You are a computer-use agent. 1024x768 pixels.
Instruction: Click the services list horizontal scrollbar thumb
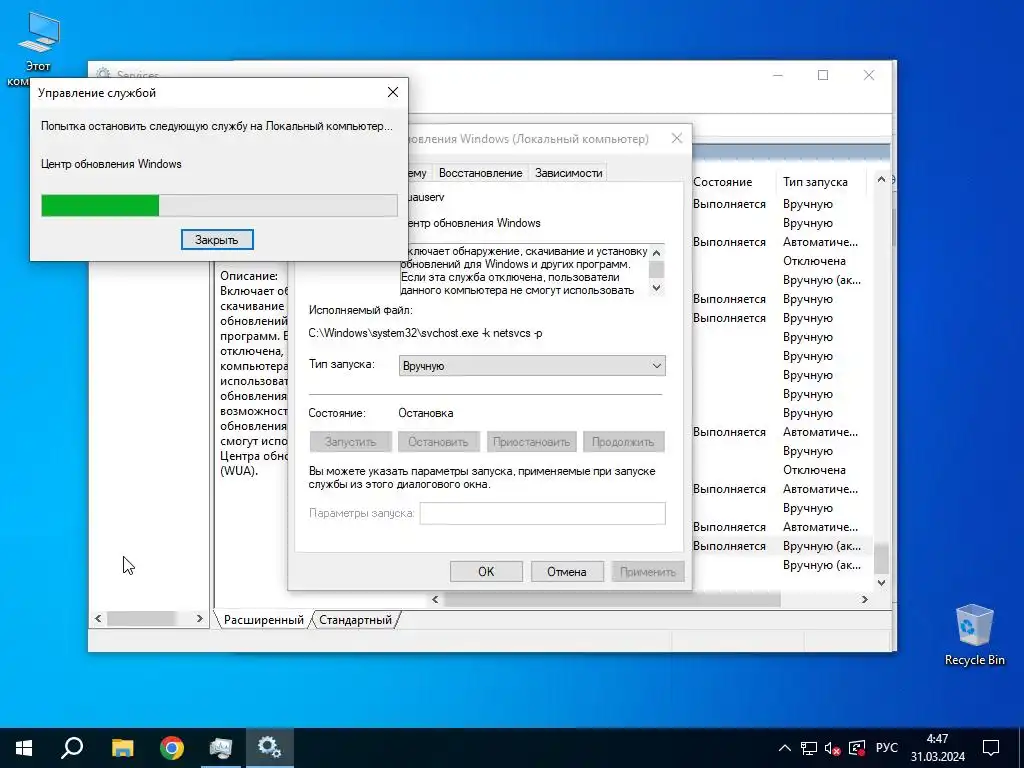point(612,600)
